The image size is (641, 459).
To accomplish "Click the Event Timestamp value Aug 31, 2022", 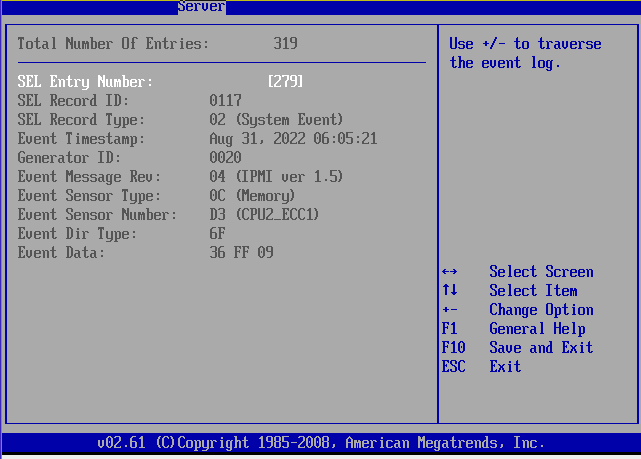I will (293, 139).
